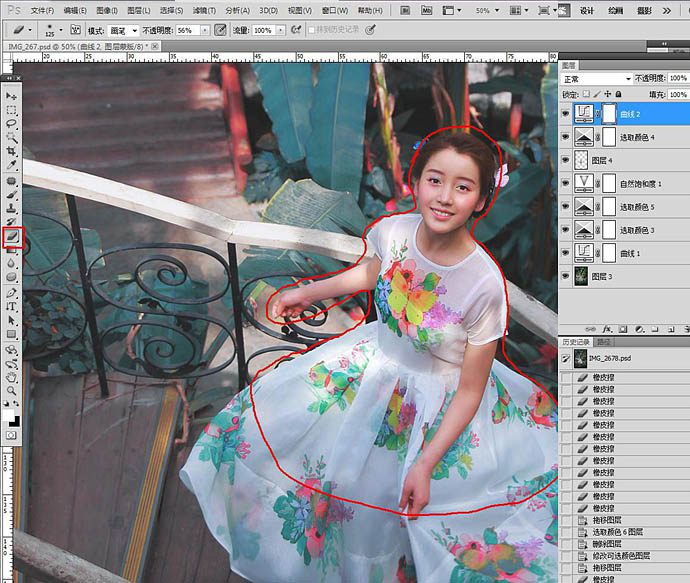The height and width of the screenshot is (583, 690).
Task: Select the Crop tool
Action: pyautogui.click(x=11, y=151)
